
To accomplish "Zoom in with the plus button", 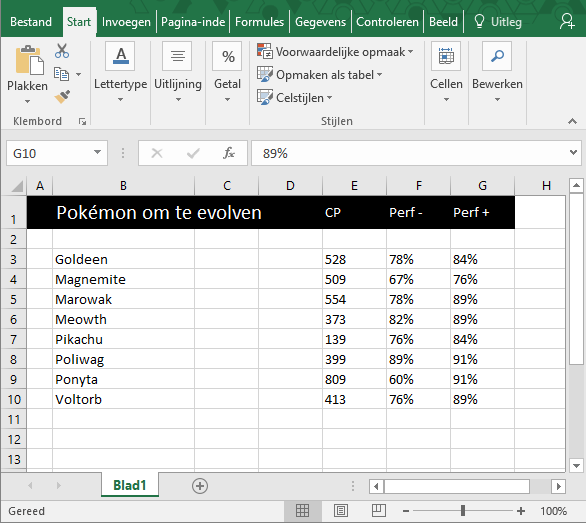I will [x=521, y=511].
